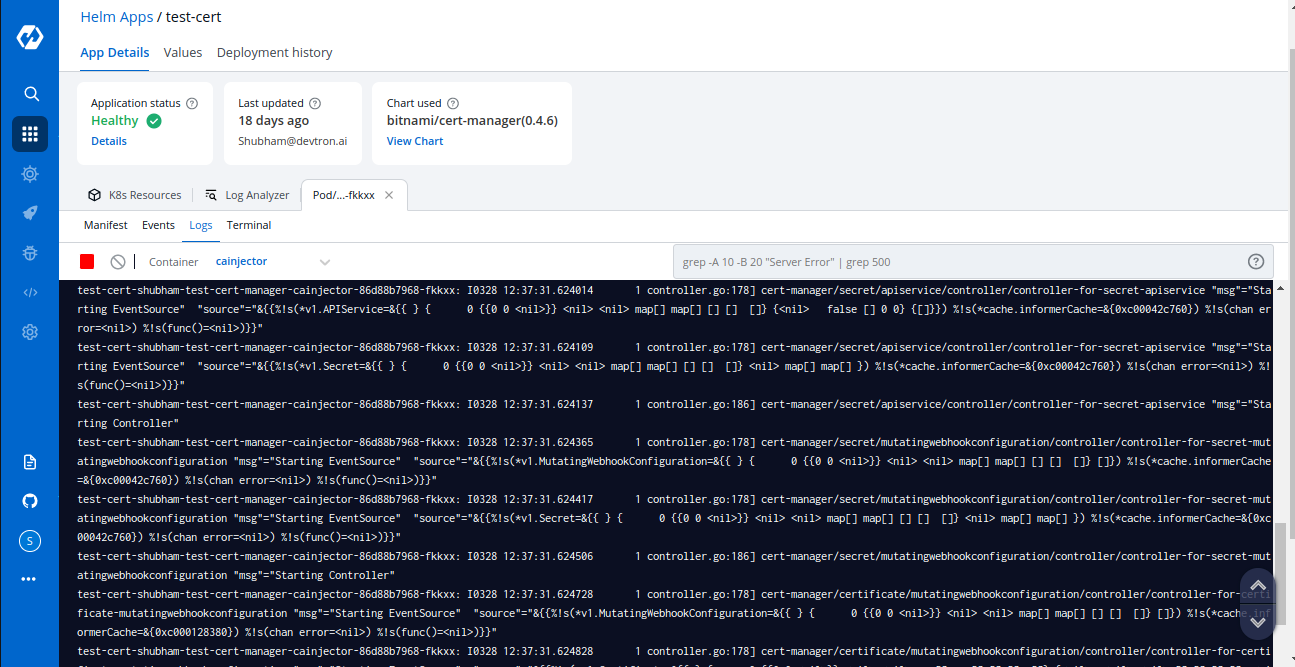Click help icon next to Chart used
The height and width of the screenshot is (667, 1295).
tap(453, 103)
